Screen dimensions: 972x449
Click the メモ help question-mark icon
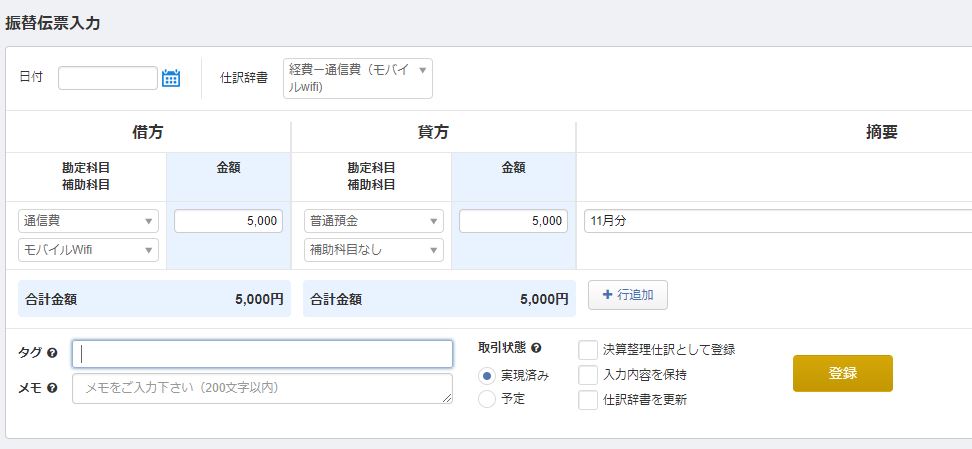[52, 388]
